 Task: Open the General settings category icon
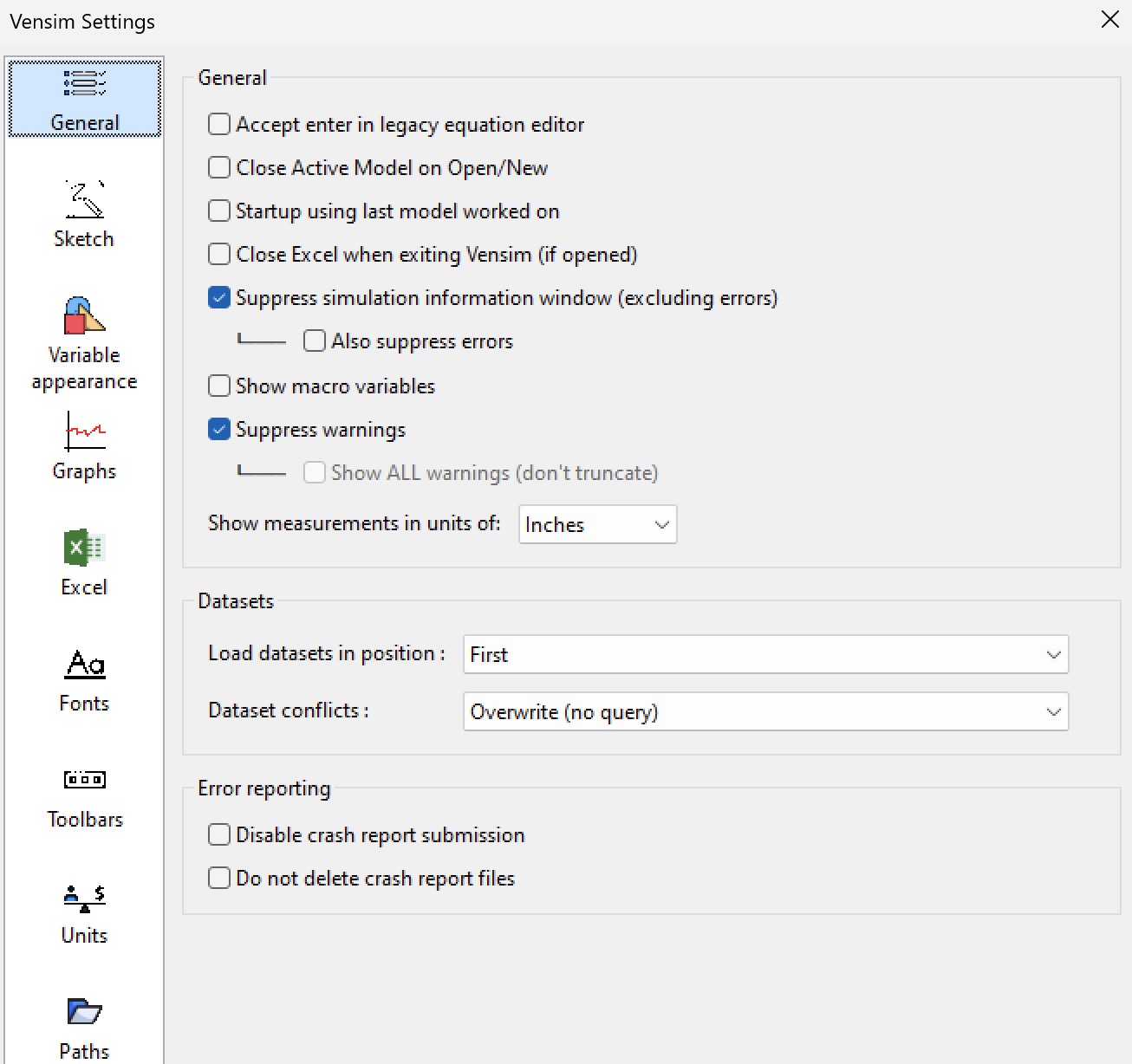[84, 84]
